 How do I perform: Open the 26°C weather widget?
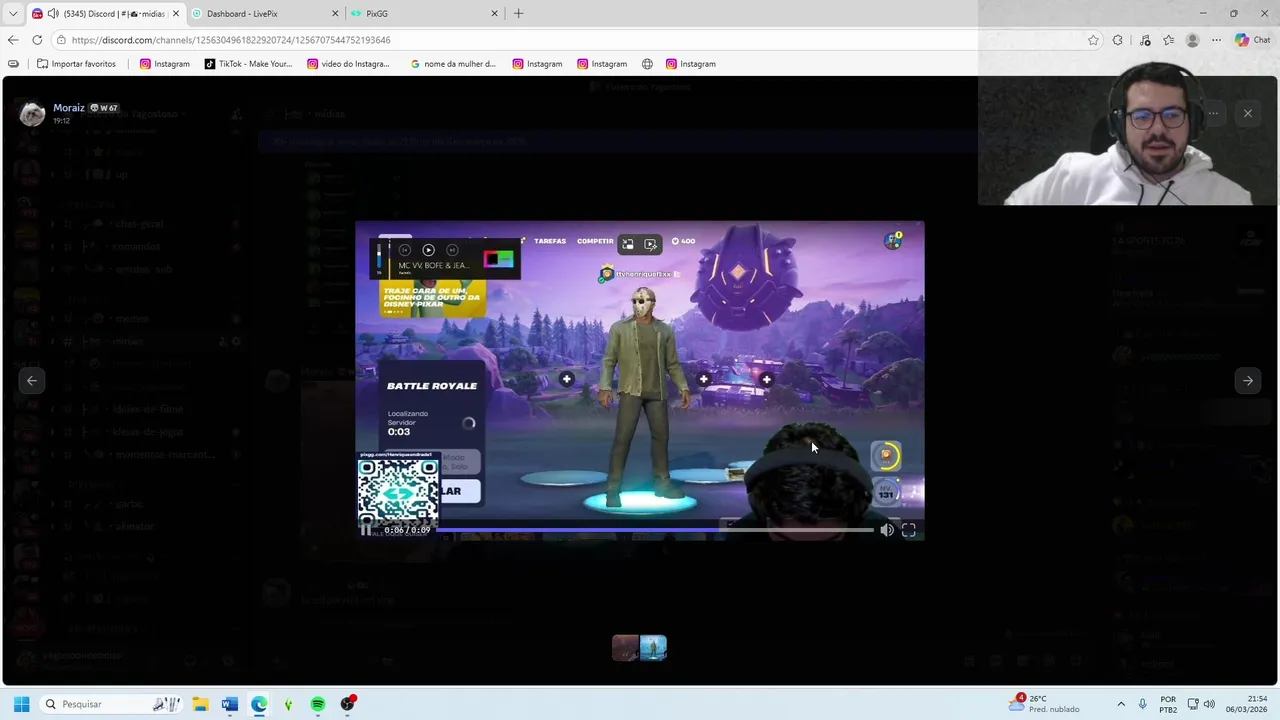(x=1045, y=704)
